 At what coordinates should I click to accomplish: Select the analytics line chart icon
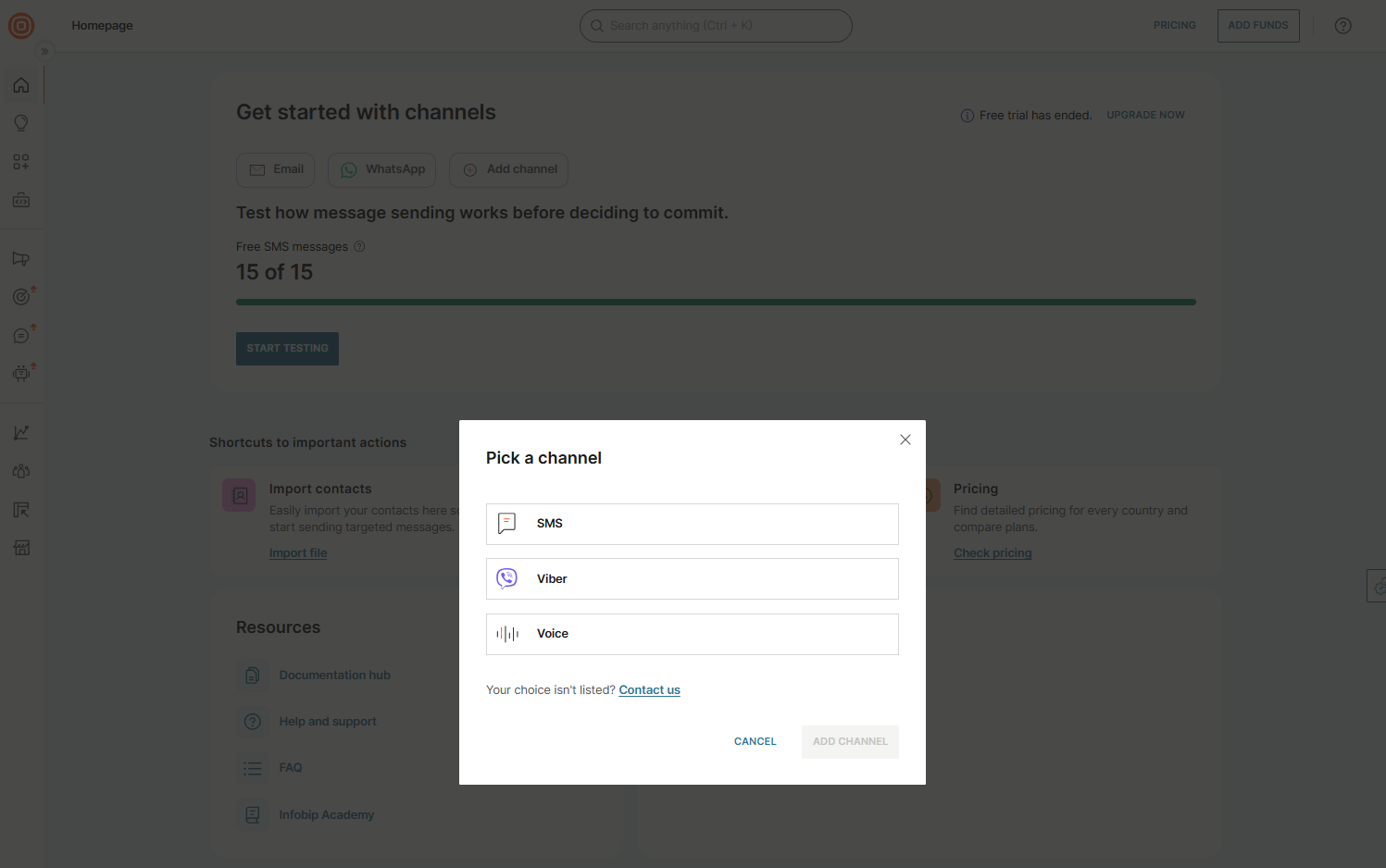pyautogui.click(x=20, y=431)
